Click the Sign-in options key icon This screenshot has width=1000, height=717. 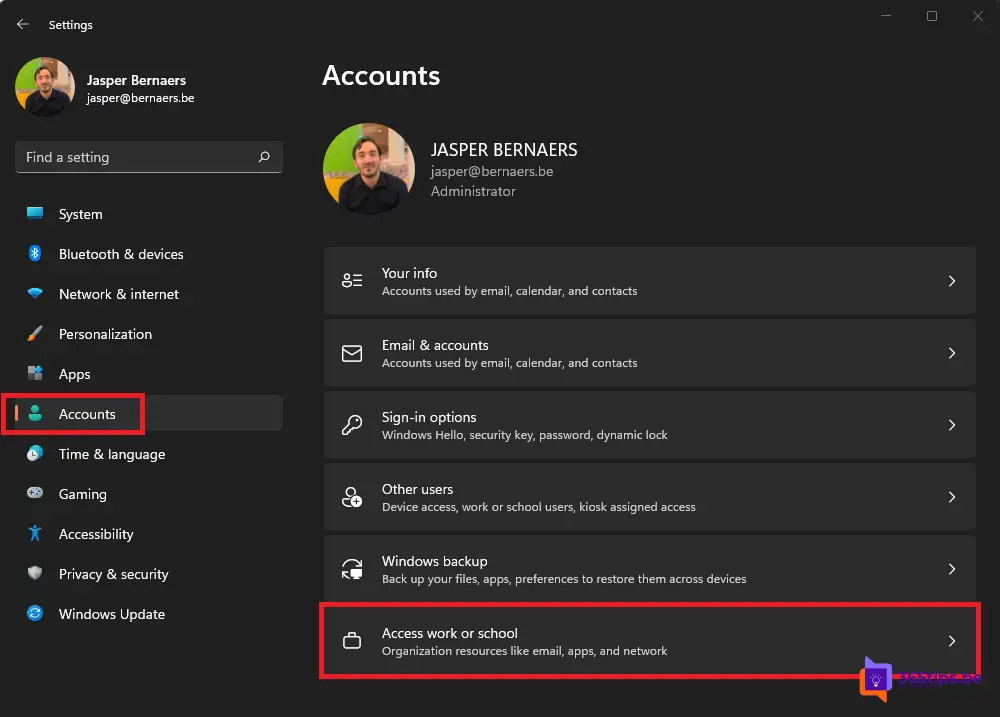pos(352,425)
